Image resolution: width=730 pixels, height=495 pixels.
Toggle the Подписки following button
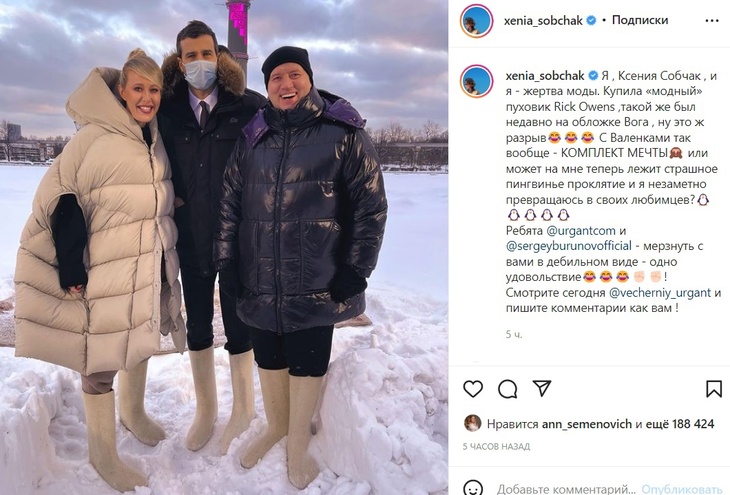[640, 20]
